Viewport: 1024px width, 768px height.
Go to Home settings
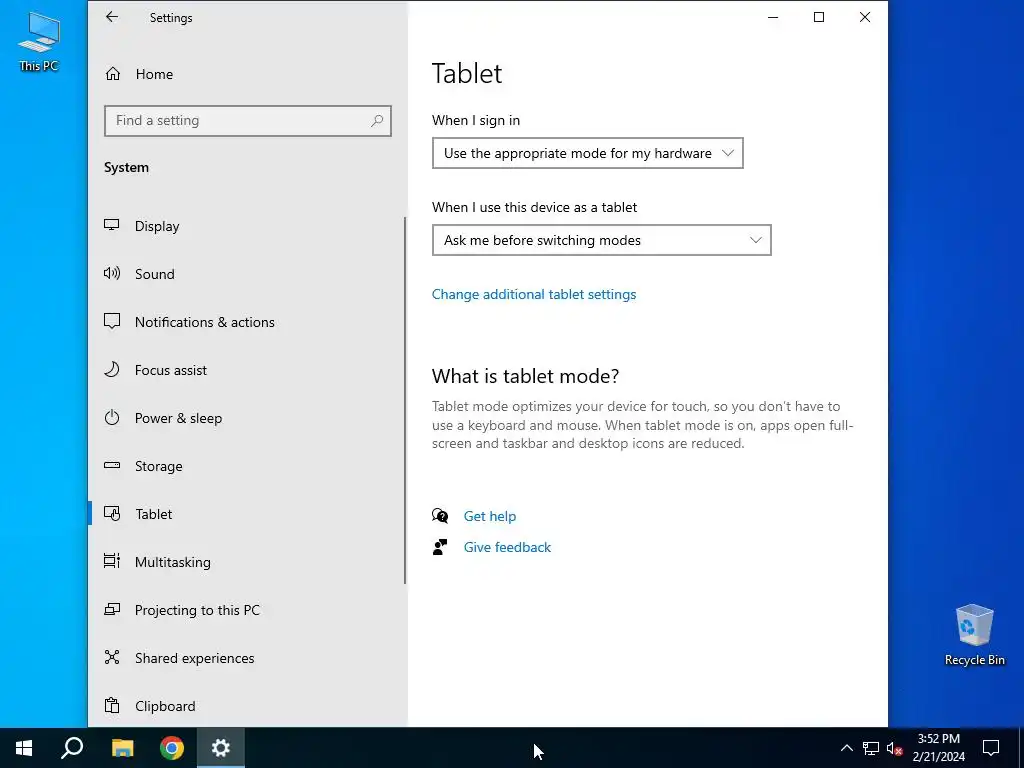click(x=248, y=74)
